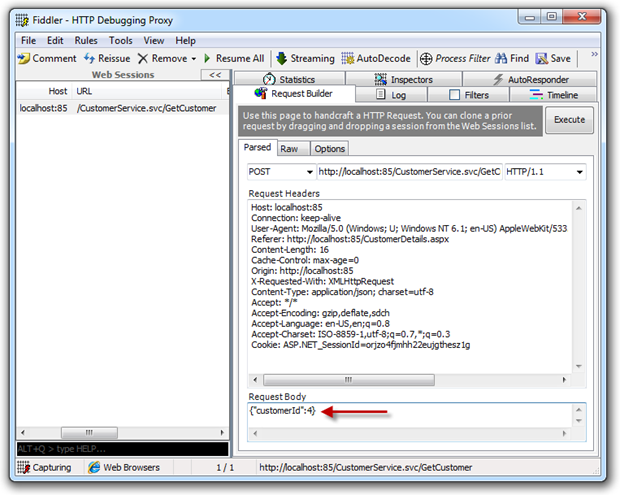Toggle Streaming mode icon

281,59
